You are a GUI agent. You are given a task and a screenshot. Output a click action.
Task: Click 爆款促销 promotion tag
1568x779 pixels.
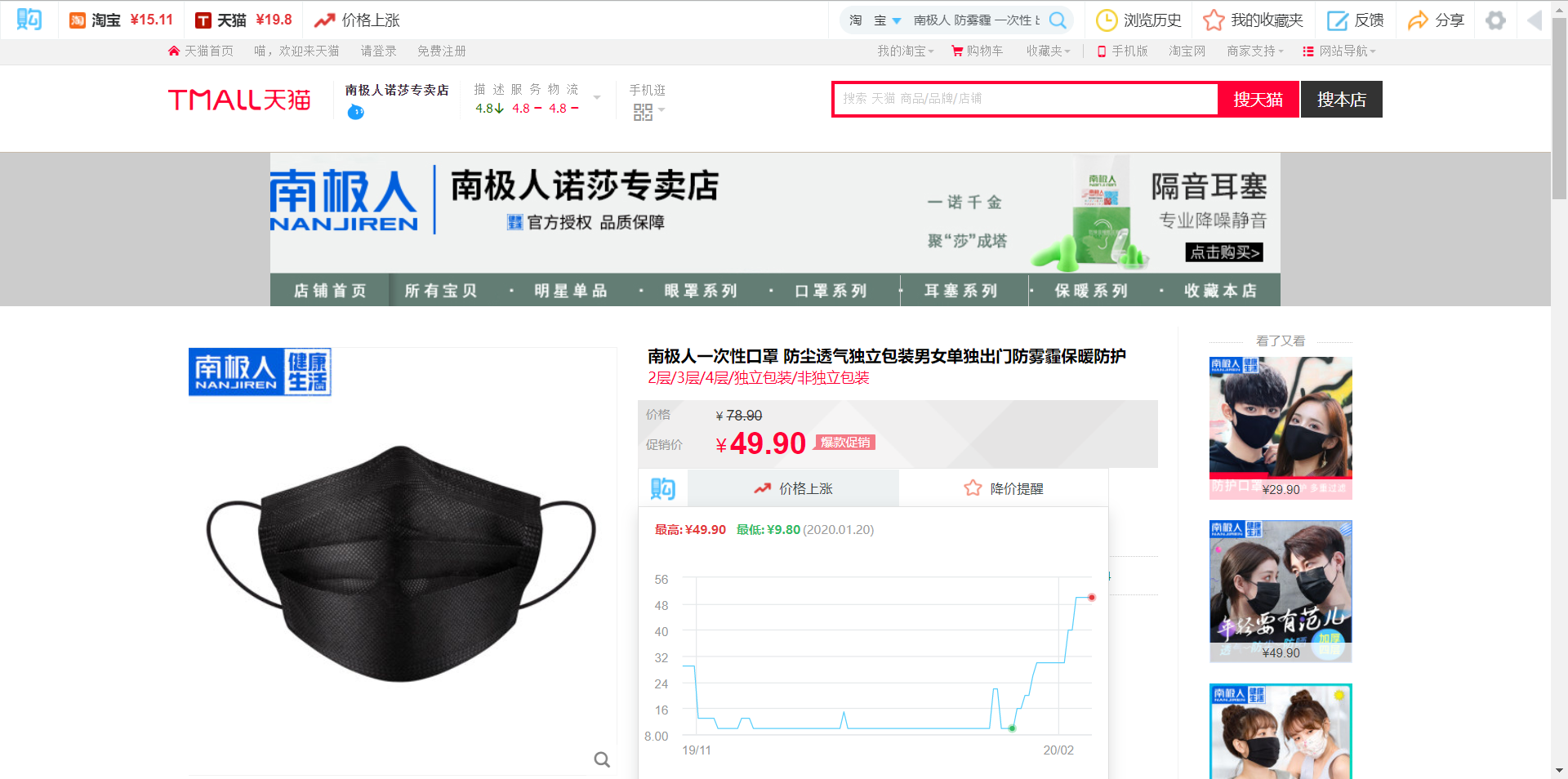click(x=844, y=443)
